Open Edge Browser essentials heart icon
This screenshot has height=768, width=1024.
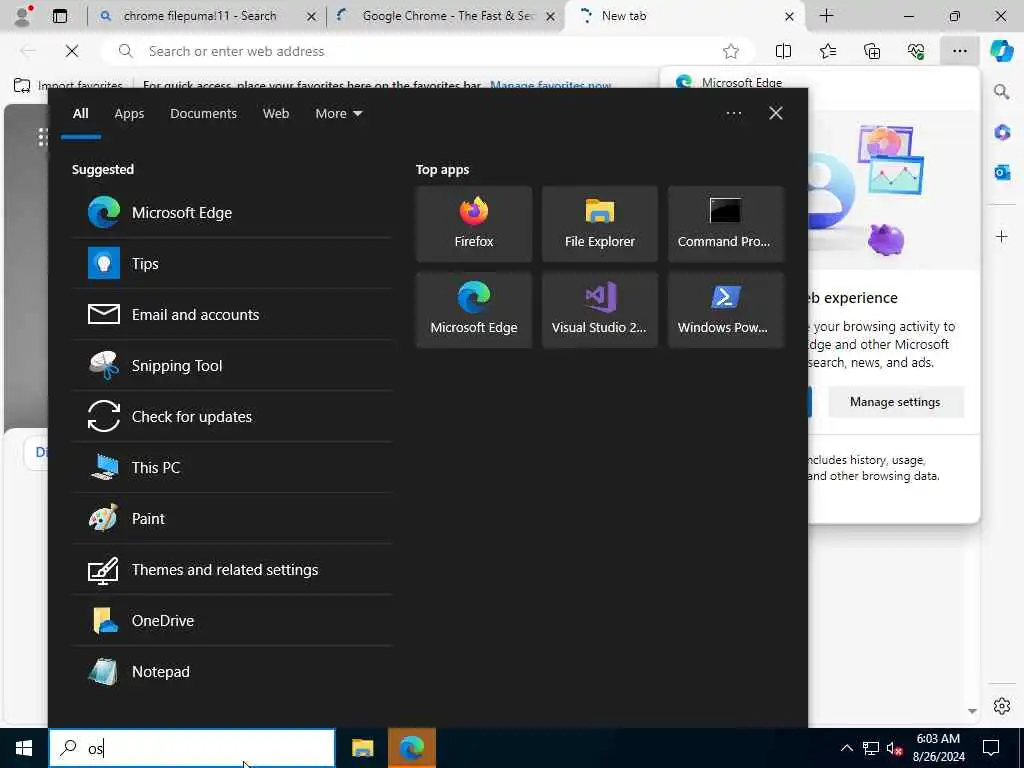[x=916, y=51]
